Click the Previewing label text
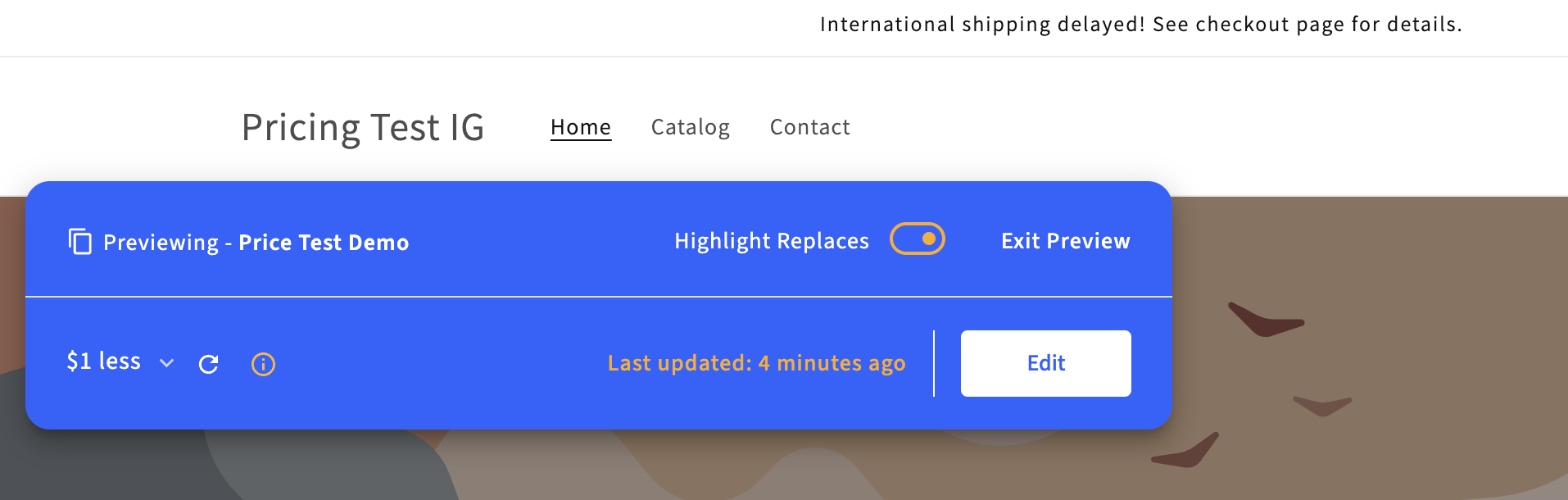Screen dimensions: 1568x500 click(x=161, y=243)
